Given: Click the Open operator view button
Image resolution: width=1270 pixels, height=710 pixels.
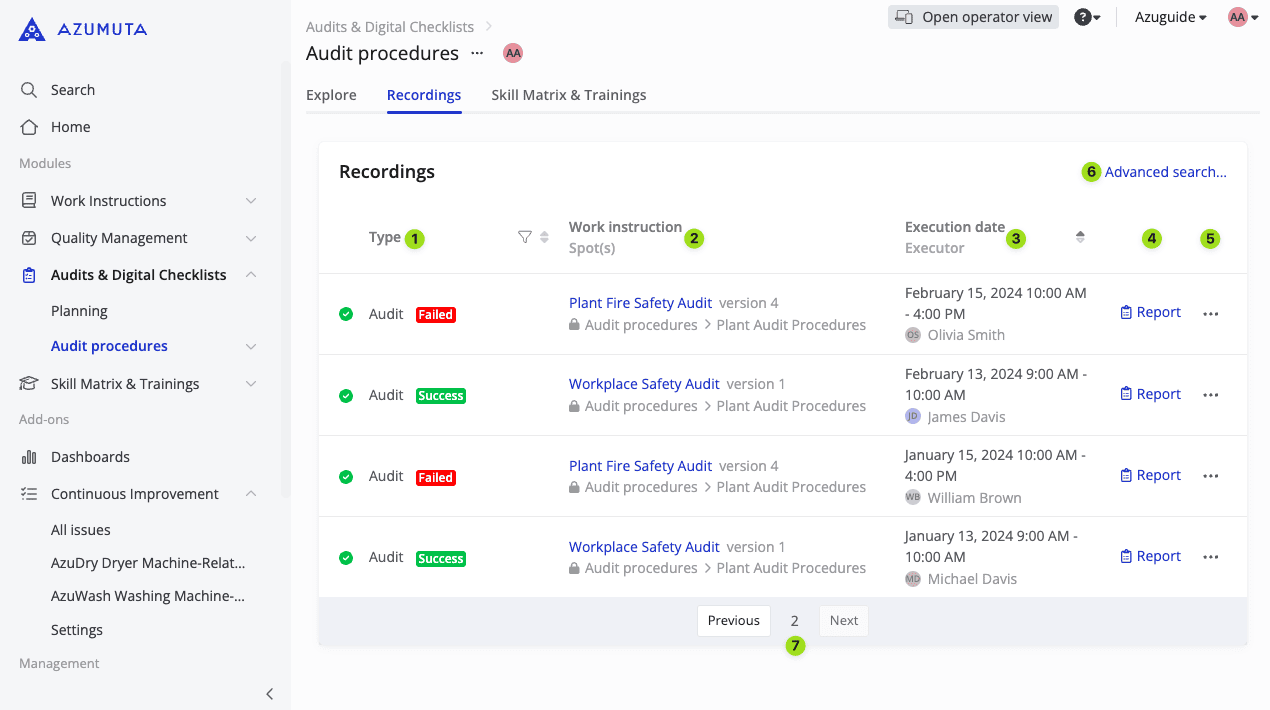Looking at the screenshot, I should click(972, 16).
